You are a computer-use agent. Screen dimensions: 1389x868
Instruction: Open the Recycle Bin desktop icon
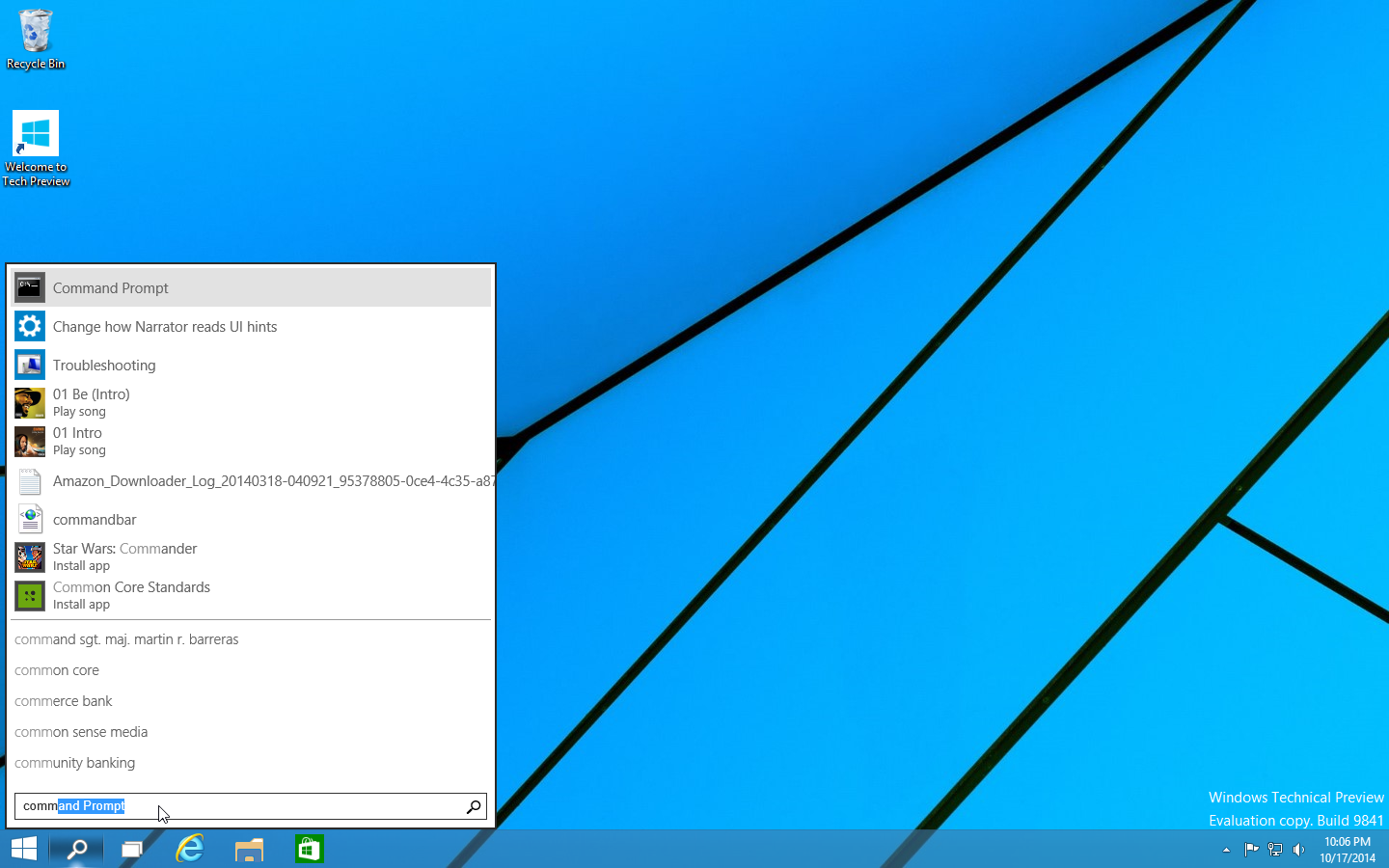click(36, 39)
